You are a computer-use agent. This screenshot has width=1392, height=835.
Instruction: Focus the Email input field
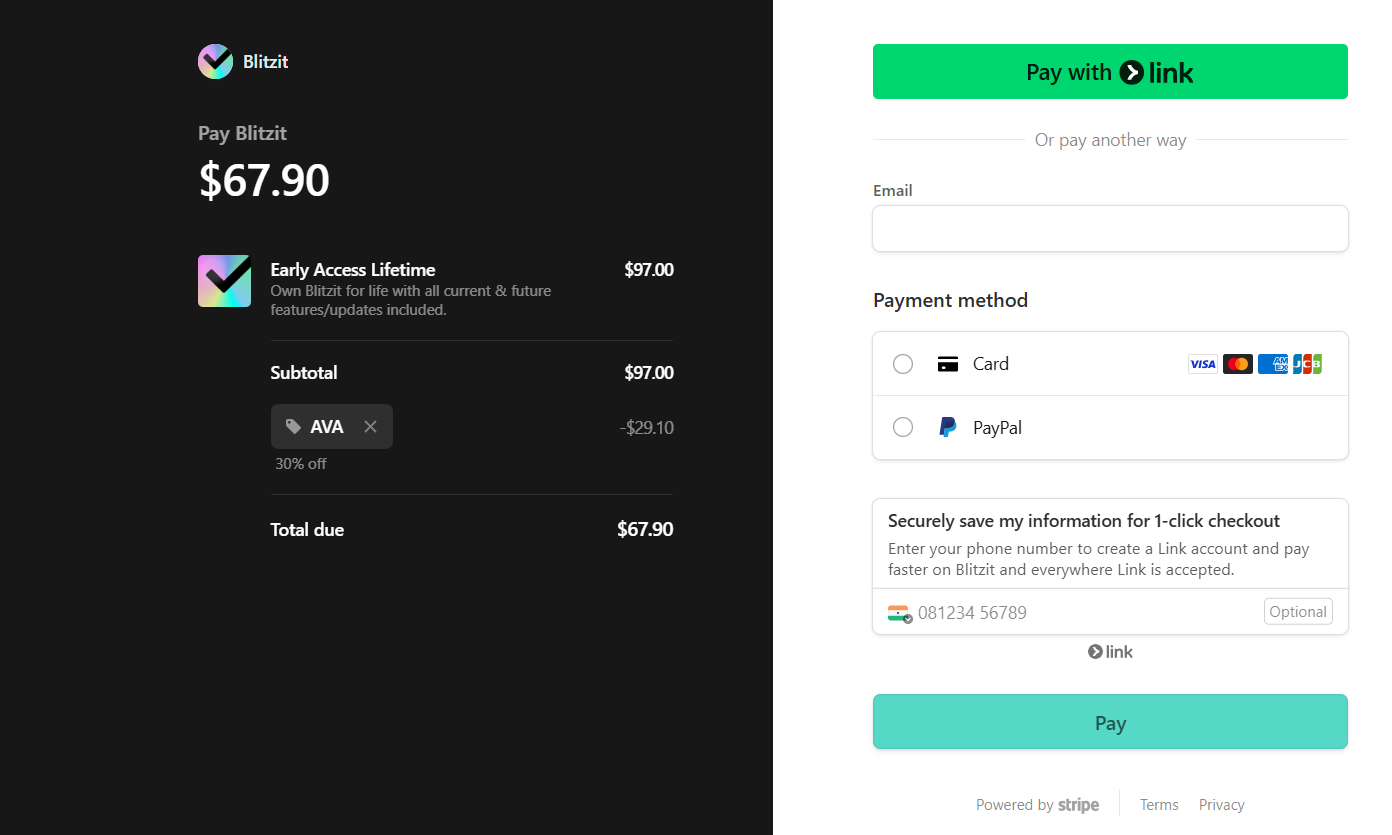point(1110,229)
